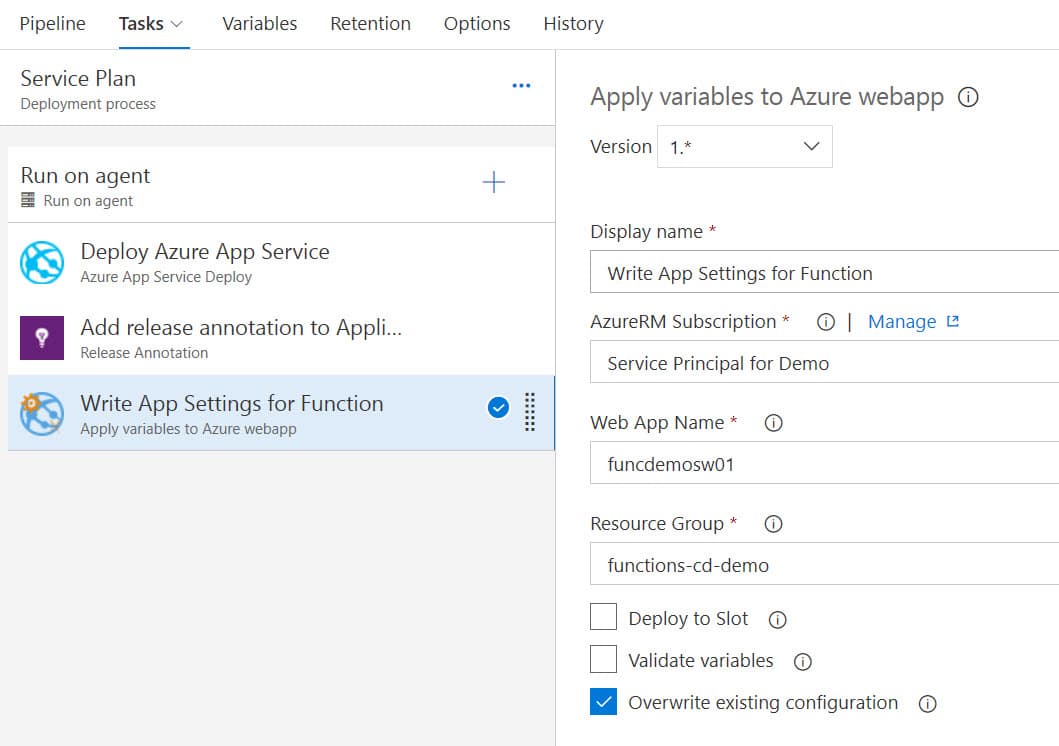Click the 'Azure App Service Deploy' subtitle
The width and height of the screenshot is (1059, 746).
tap(166, 277)
